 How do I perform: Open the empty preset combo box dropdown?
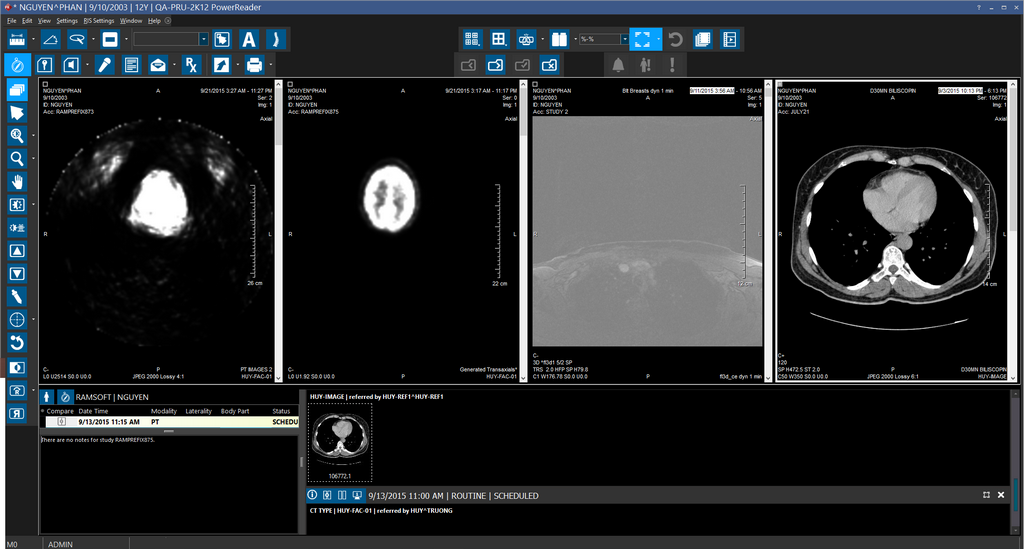(x=204, y=40)
